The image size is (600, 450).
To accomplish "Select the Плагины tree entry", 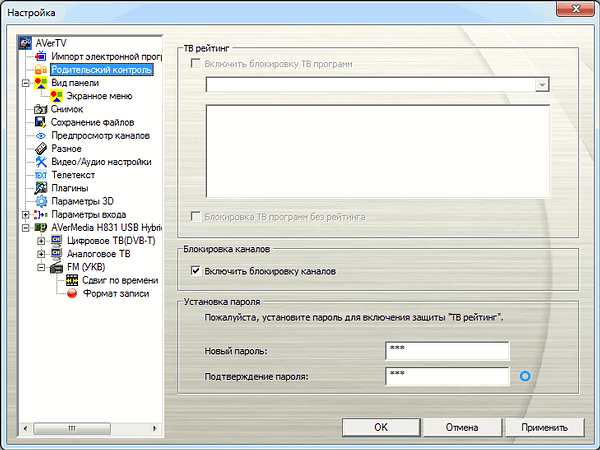I will click(x=70, y=188).
